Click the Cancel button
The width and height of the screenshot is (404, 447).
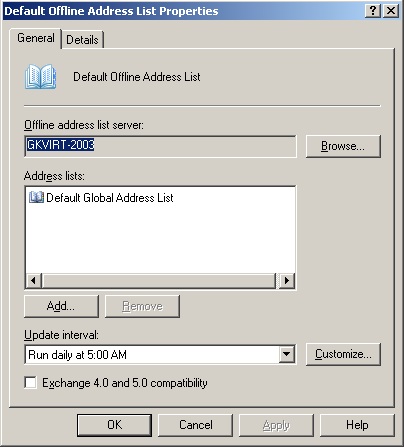click(x=196, y=425)
